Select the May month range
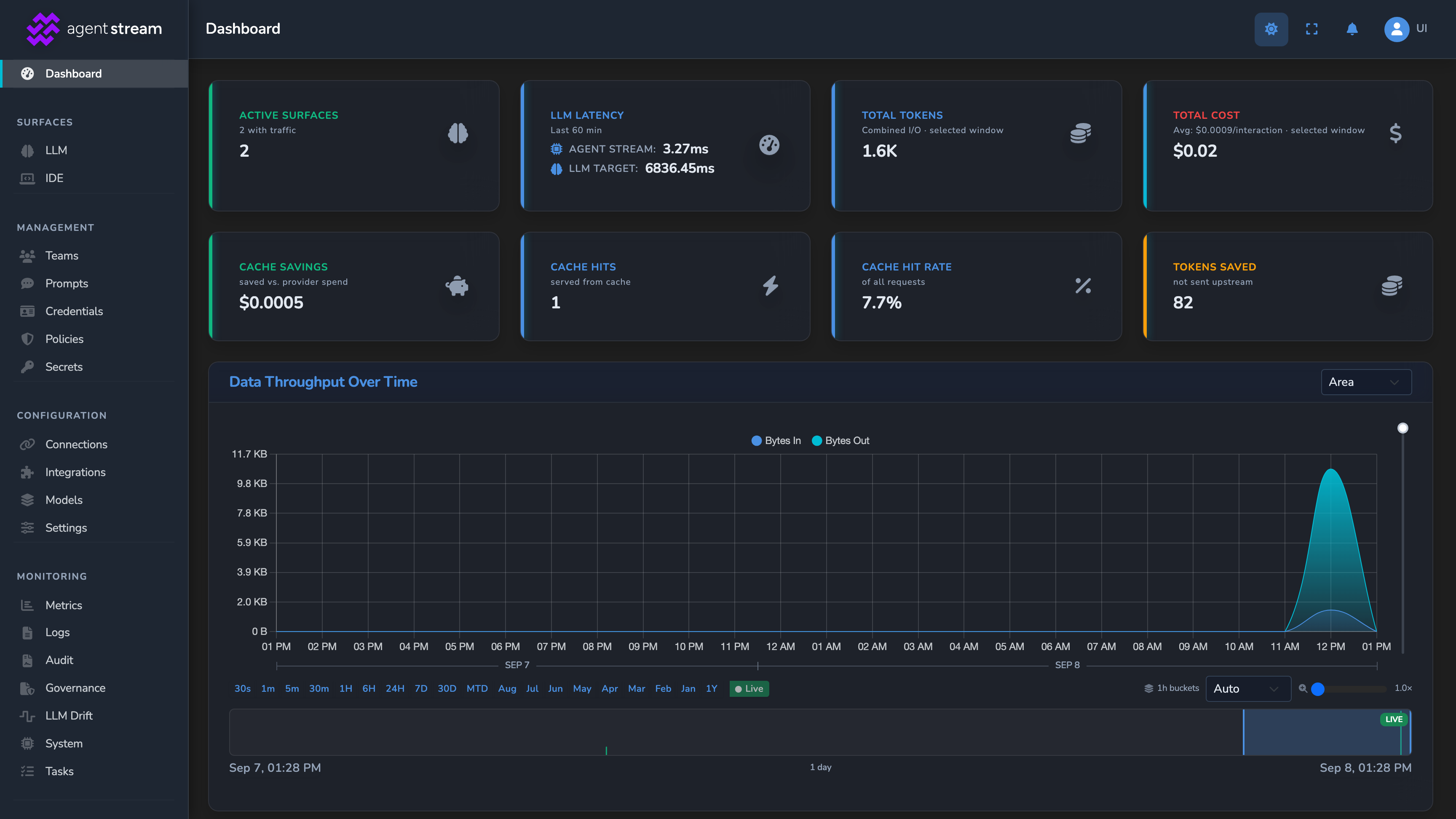 coord(582,688)
